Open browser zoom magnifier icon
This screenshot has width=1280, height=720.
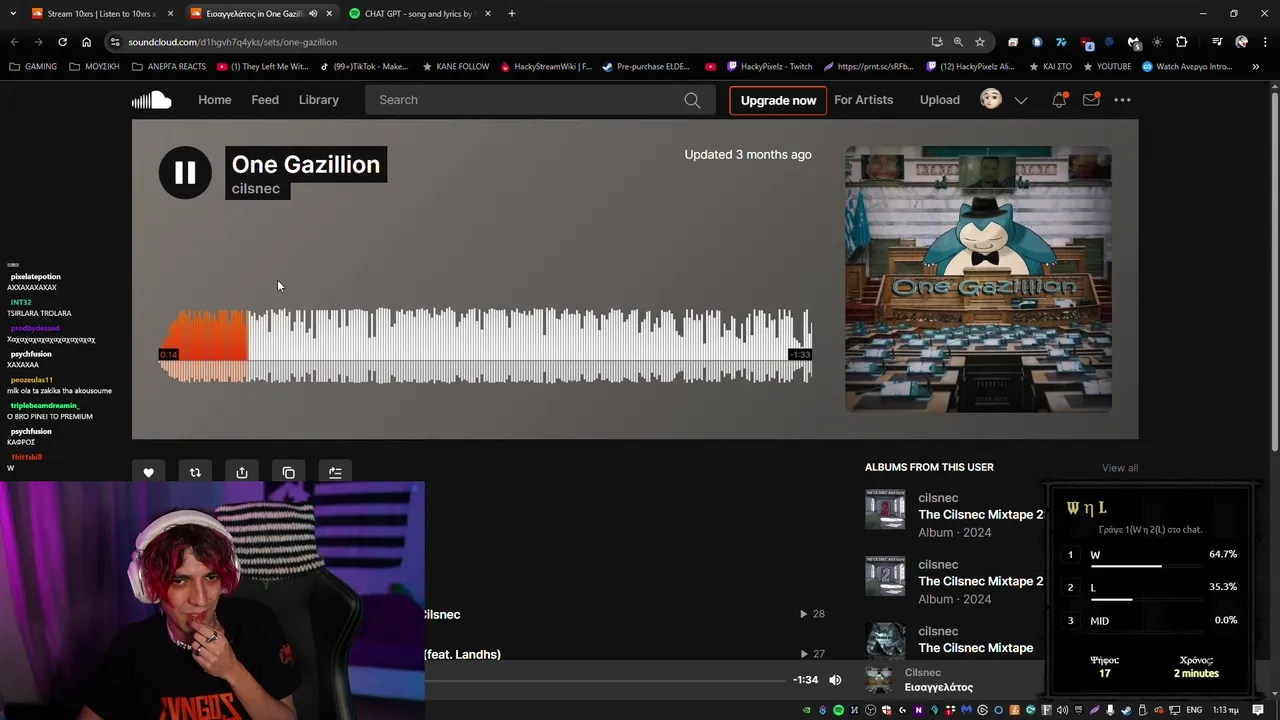958,42
